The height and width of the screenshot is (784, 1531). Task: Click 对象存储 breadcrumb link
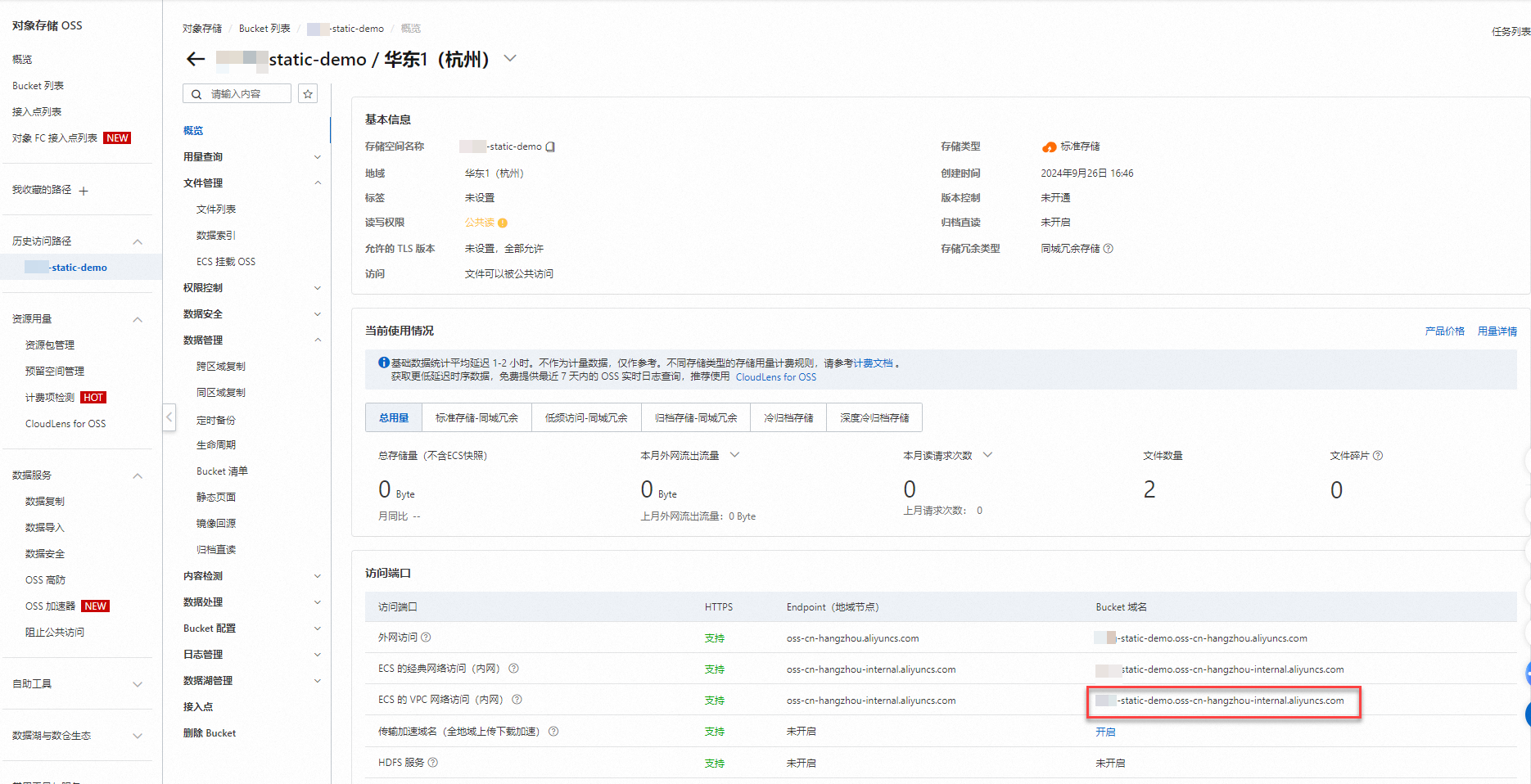click(202, 29)
